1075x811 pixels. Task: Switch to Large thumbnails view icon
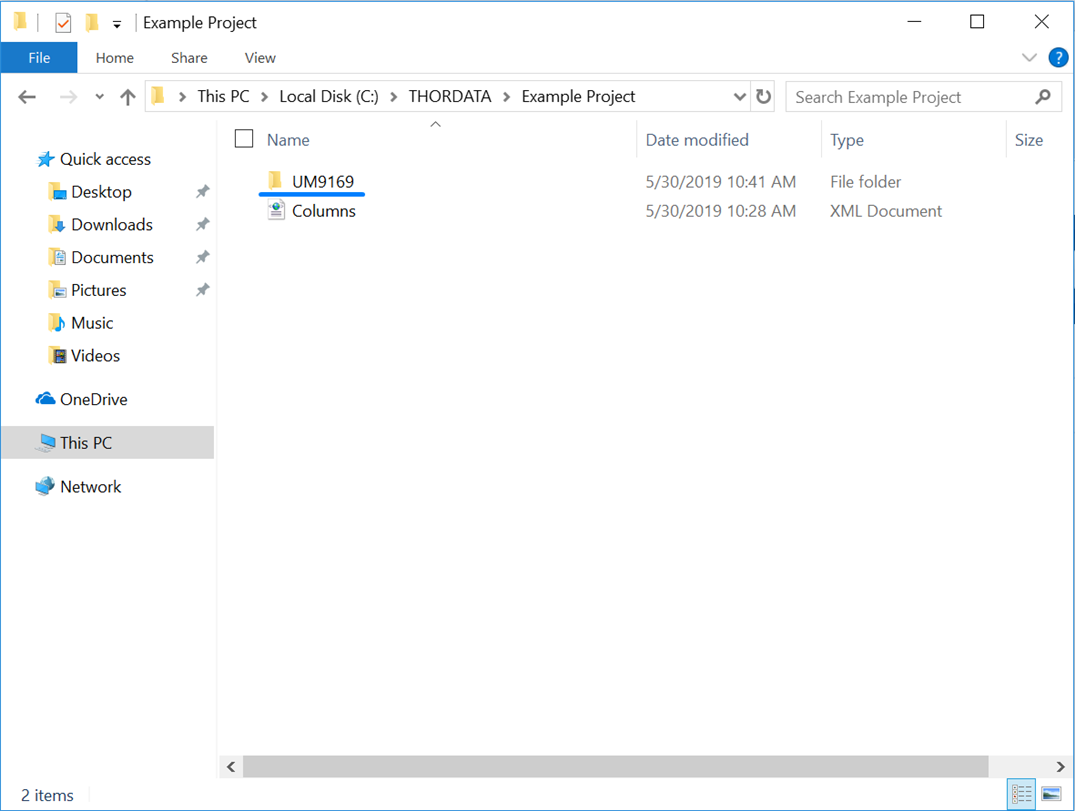tap(1051, 794)
